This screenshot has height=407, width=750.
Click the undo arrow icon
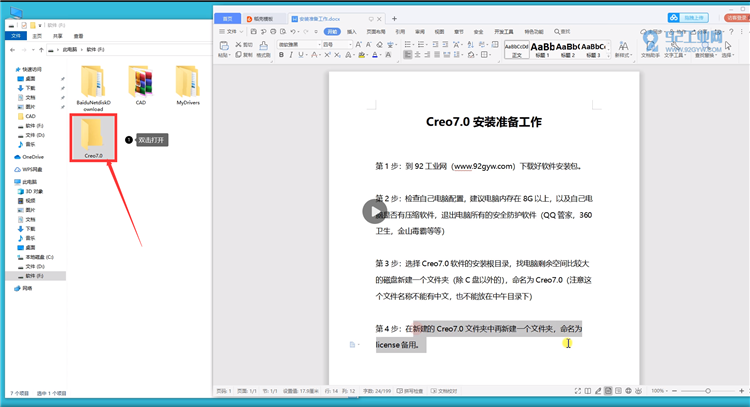point(293,32)
